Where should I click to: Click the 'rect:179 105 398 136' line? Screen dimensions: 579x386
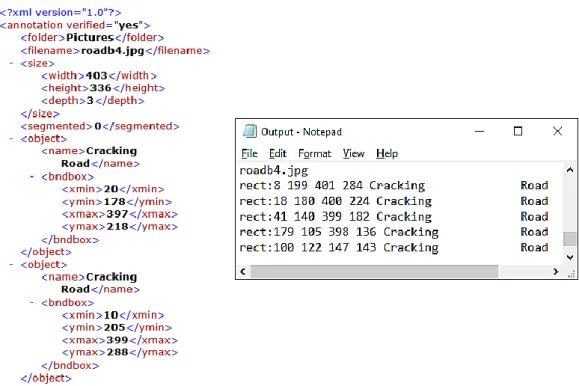pos(394,232)
